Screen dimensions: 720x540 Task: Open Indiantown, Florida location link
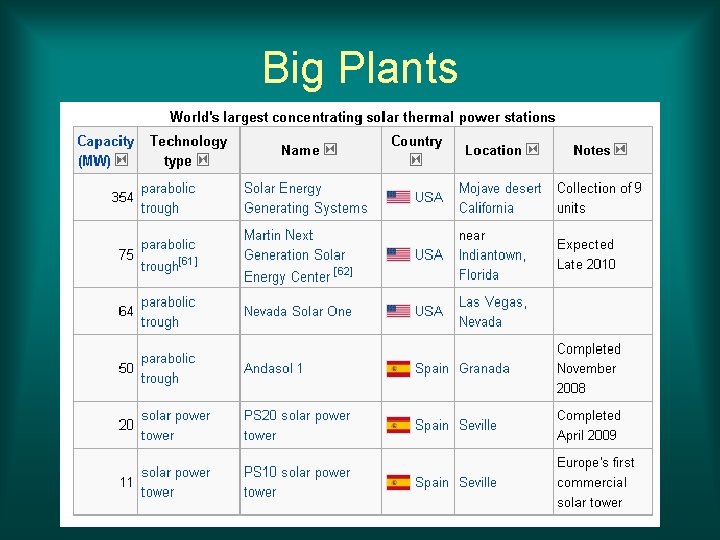(492, 264)
